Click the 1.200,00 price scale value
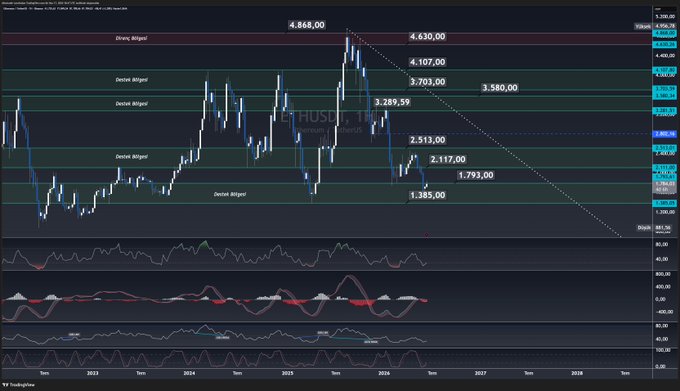The image size is (680, 391). point(665,212)
